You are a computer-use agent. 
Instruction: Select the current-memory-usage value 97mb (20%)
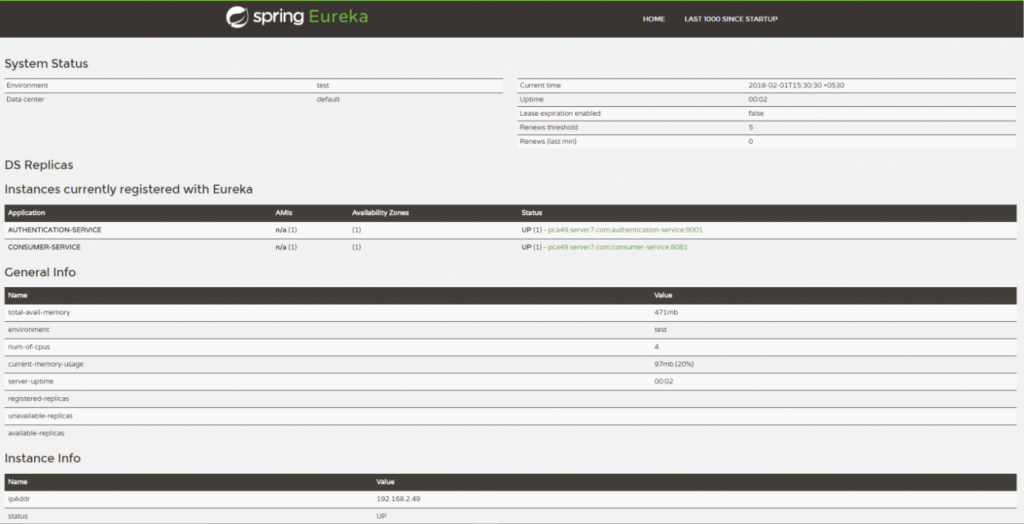click(673, 364)
